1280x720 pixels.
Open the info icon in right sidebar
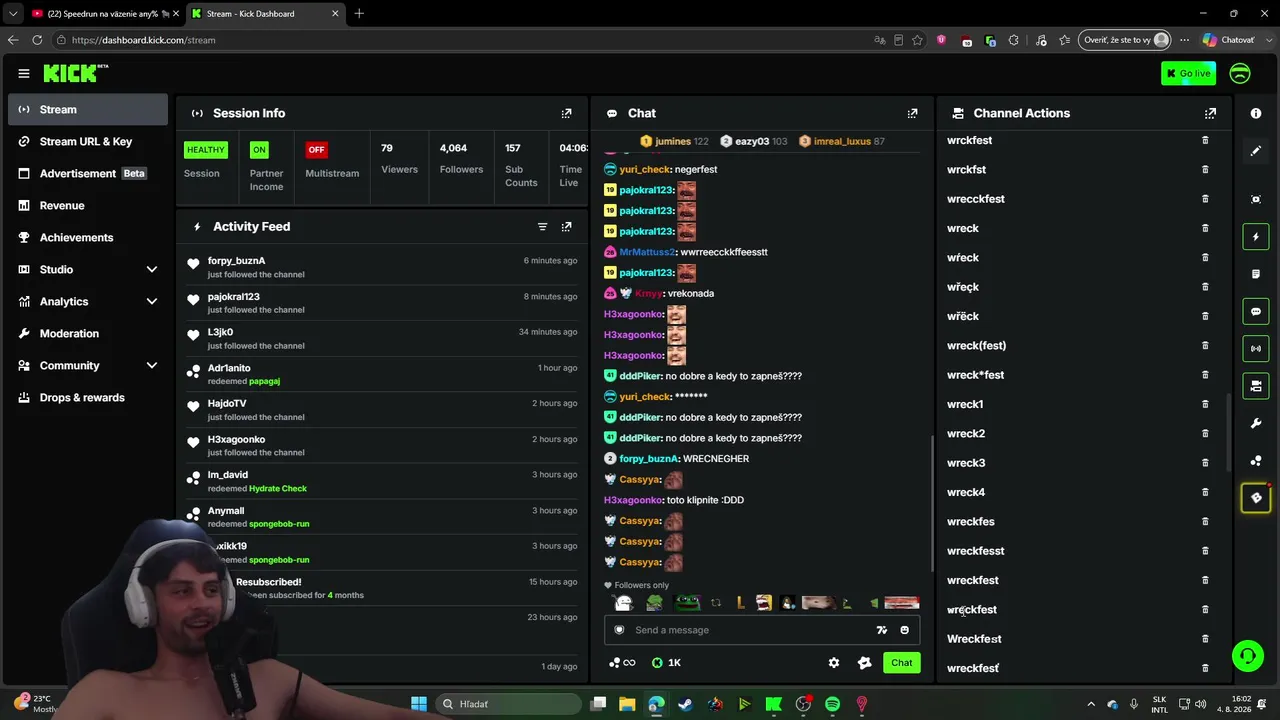[1256, 114]
